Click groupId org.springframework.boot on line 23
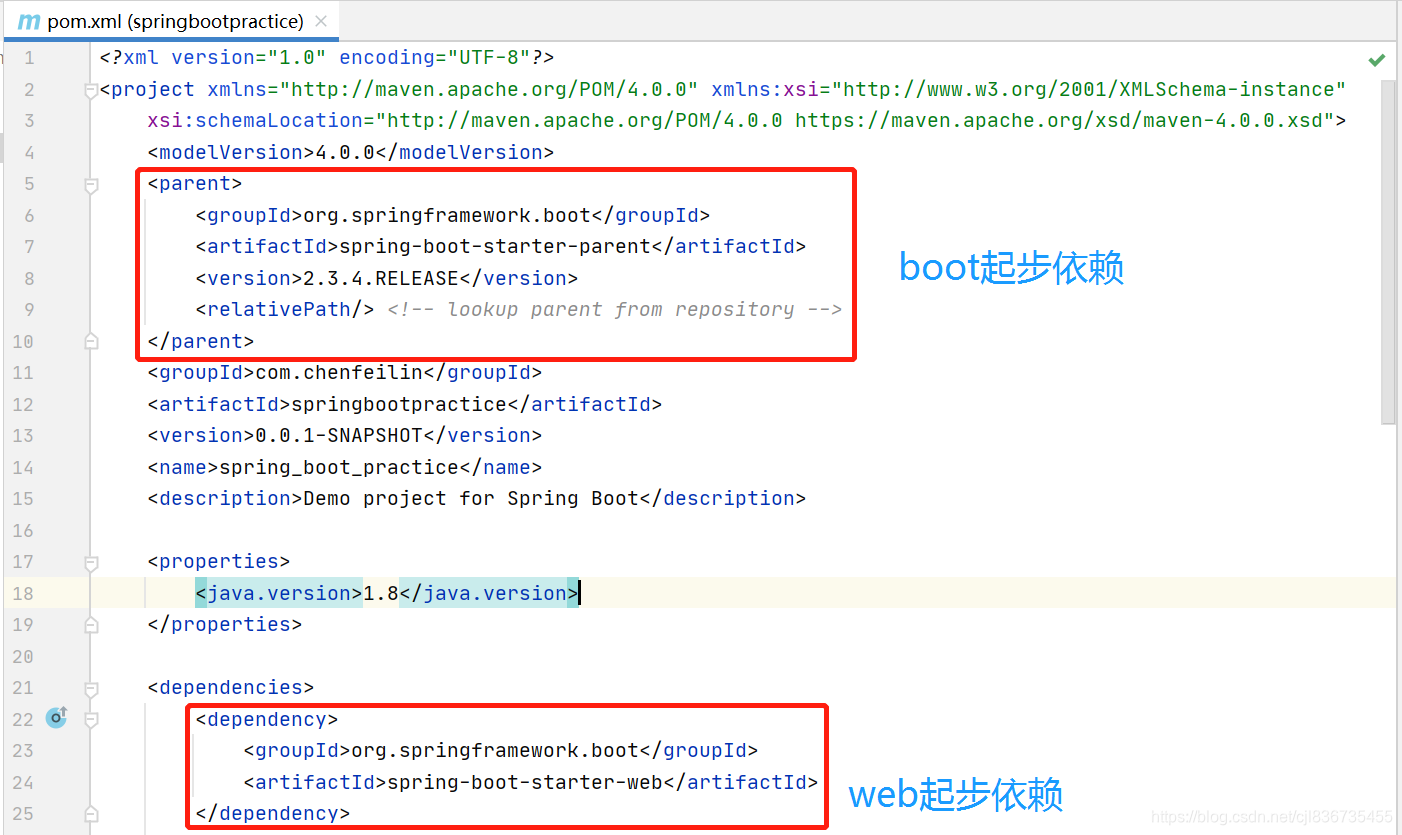Screen dimensions: 1402x835 pos(501,751)
